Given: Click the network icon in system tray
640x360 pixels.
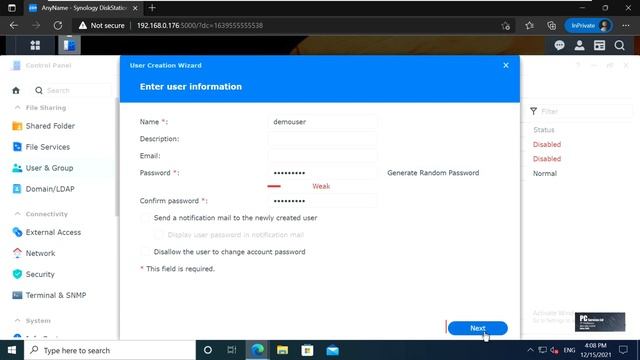Looking at the screenshot, I should pos(542,350).
